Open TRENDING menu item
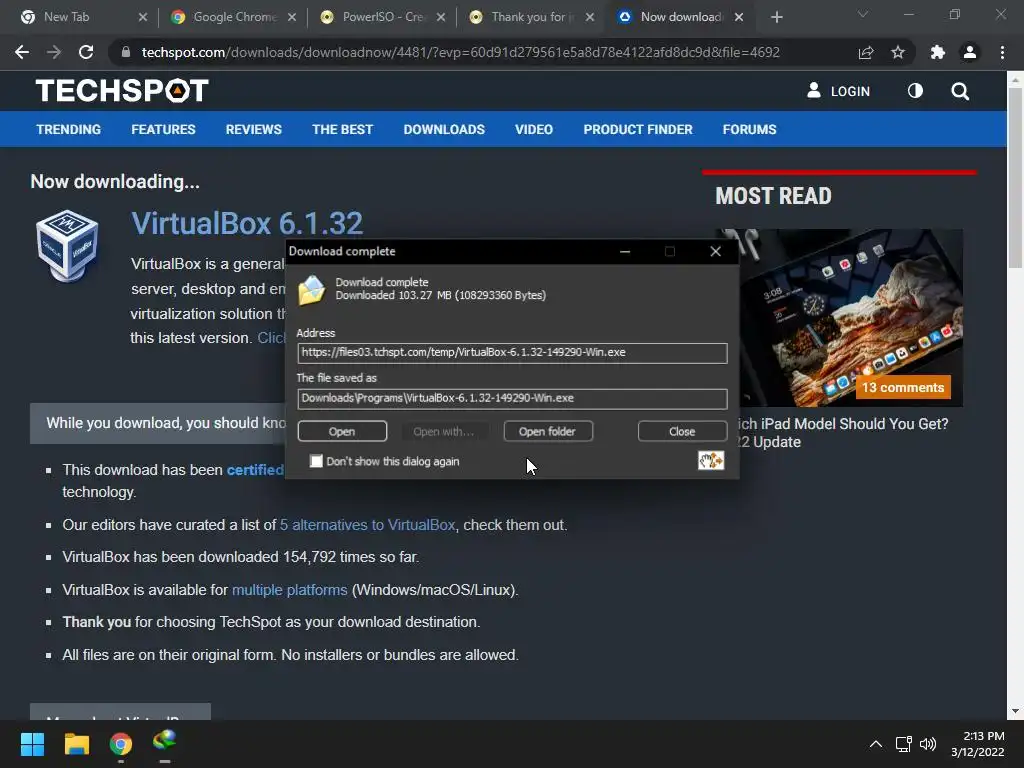The height and width of the screenshot is (768, 1024). pyautogui.click(x=69, y=129)
